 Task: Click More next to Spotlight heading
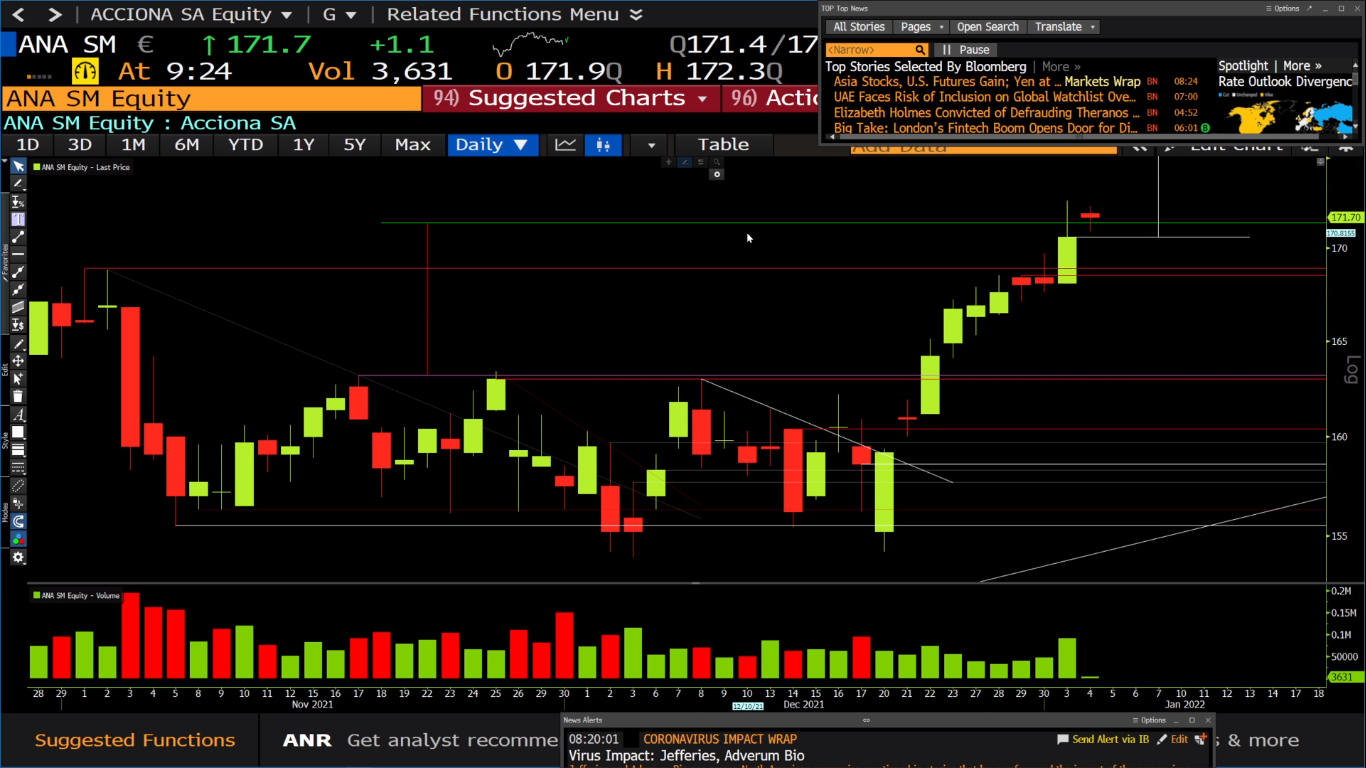[1302, 66]
